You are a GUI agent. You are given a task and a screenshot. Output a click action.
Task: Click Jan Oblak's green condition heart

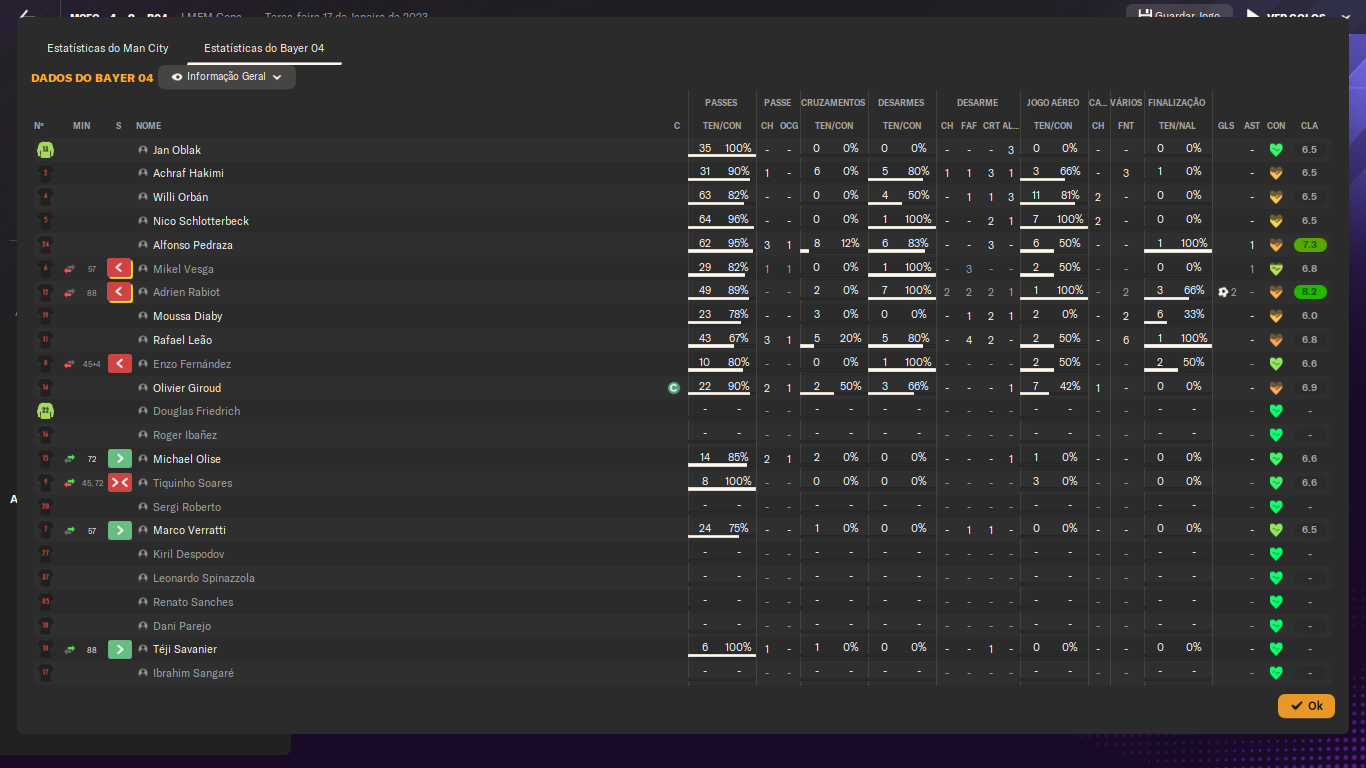(1276, 150)
